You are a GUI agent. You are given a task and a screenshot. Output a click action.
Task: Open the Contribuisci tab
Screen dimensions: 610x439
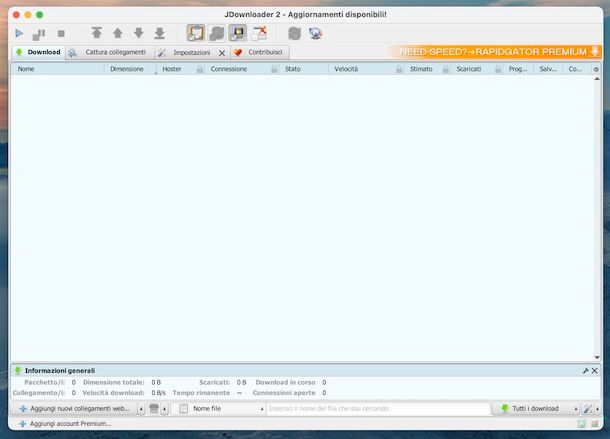click(x=259, y=53)
